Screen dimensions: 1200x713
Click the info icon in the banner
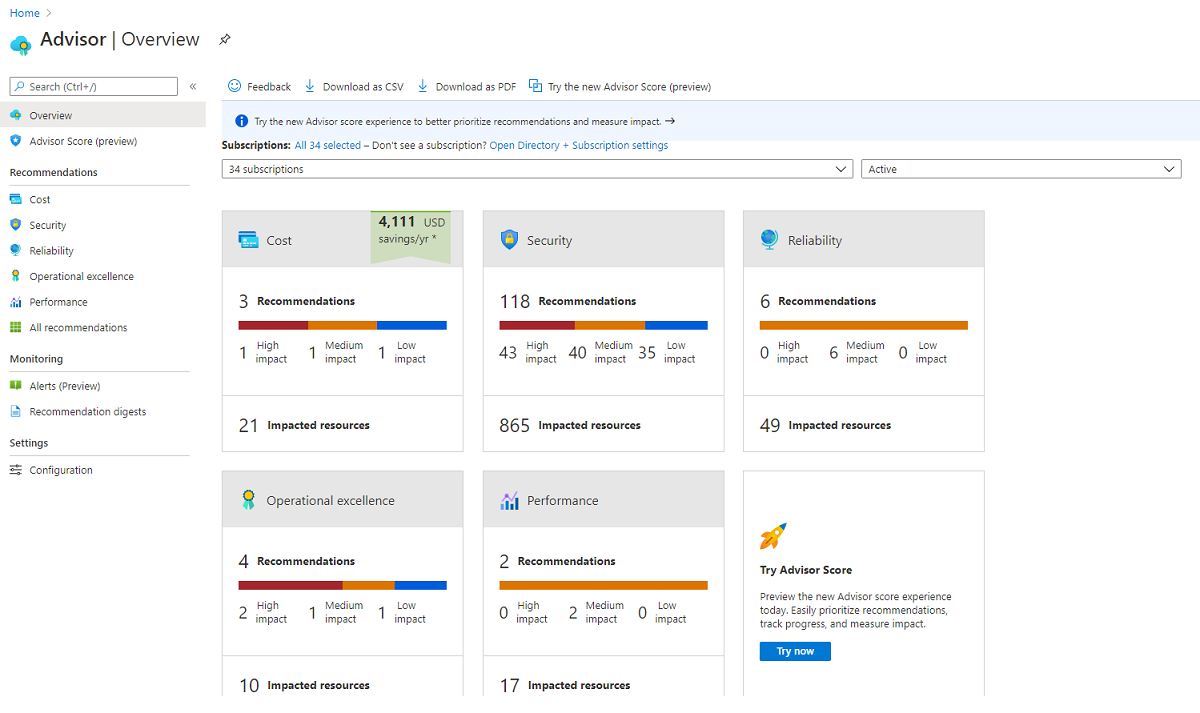point(242,121)
